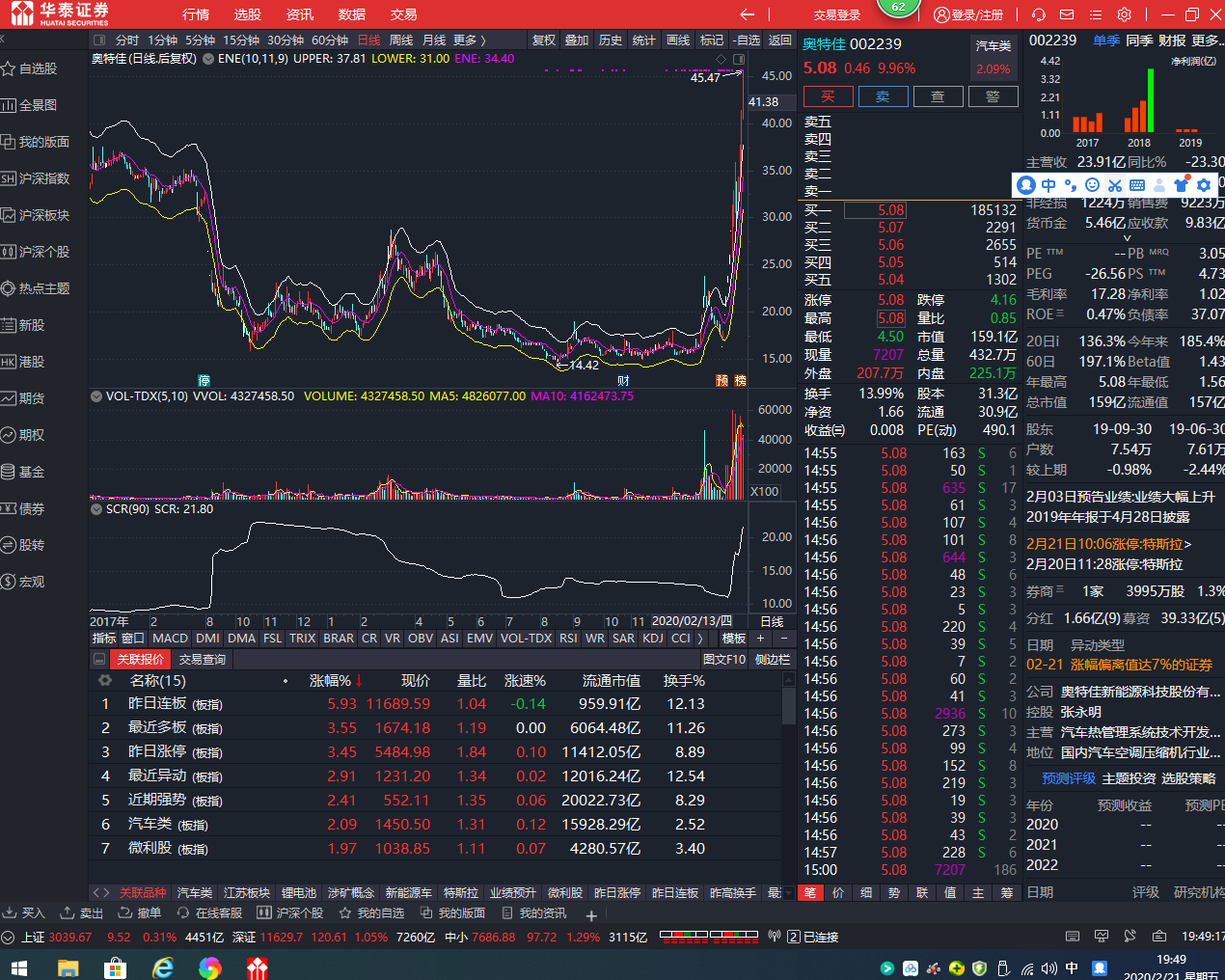Click the back arrow in the title bar
This screenshot has height=980, width=1225.
pyautogui.click(x=747, y=14)
